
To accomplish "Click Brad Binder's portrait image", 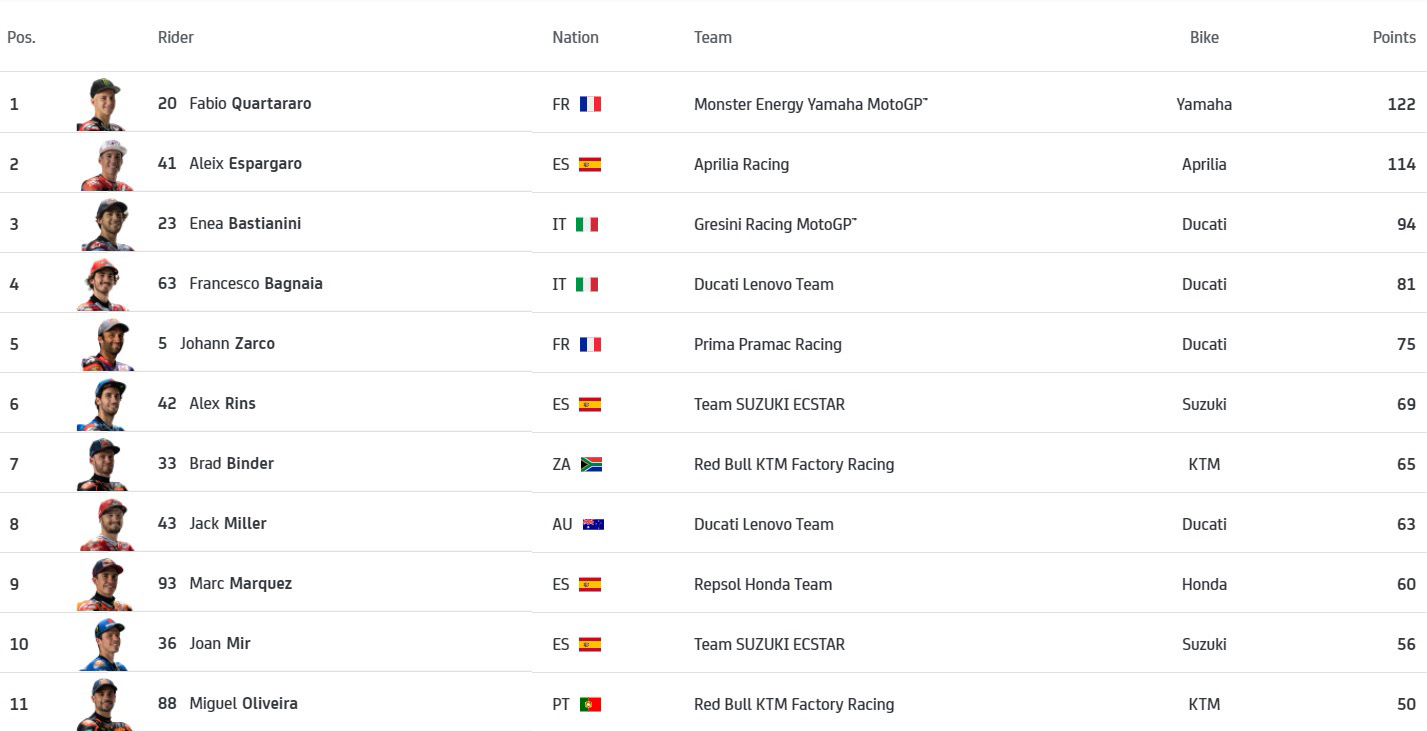I will point(103,465).
